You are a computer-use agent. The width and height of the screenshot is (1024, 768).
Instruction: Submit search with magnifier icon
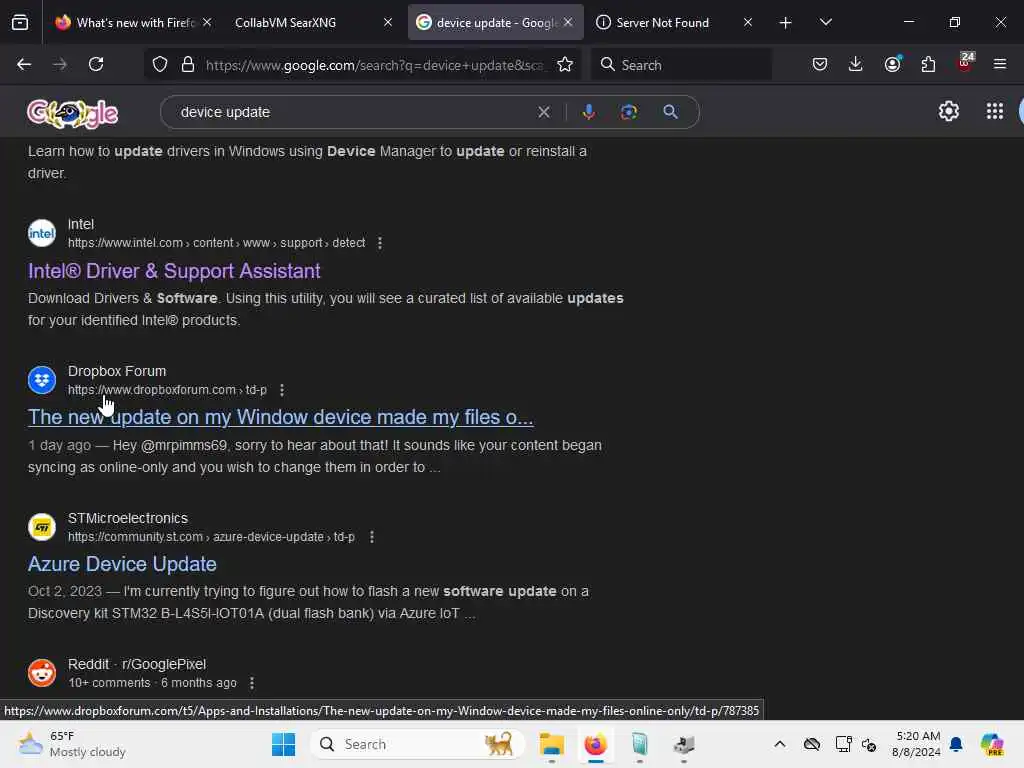coord(670,112)
